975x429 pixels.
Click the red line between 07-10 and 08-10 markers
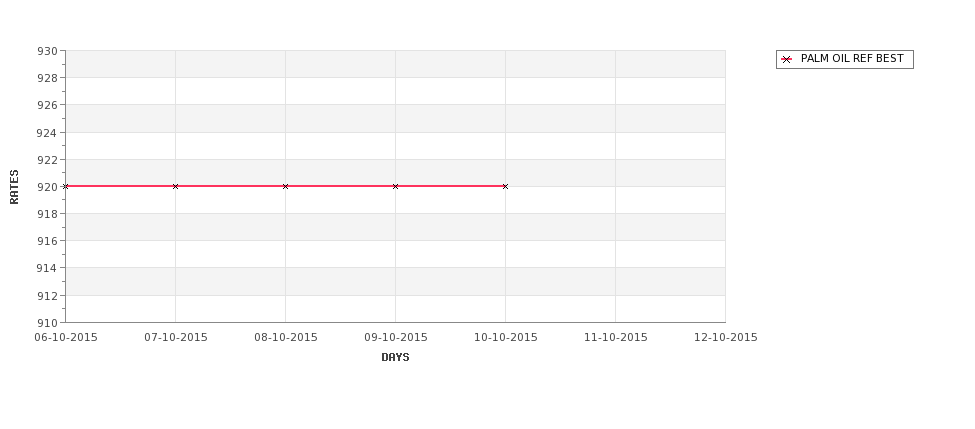click(x=230, y=186)
